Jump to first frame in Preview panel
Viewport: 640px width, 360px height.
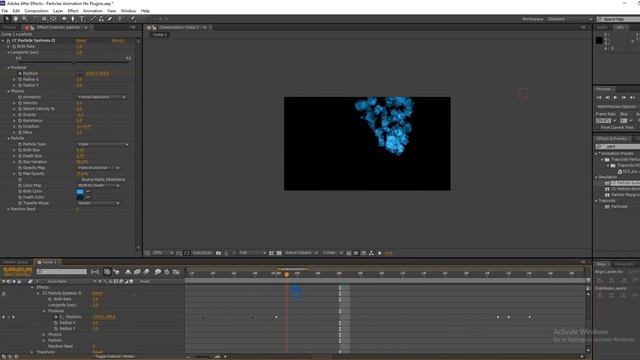tap(599, 98)
